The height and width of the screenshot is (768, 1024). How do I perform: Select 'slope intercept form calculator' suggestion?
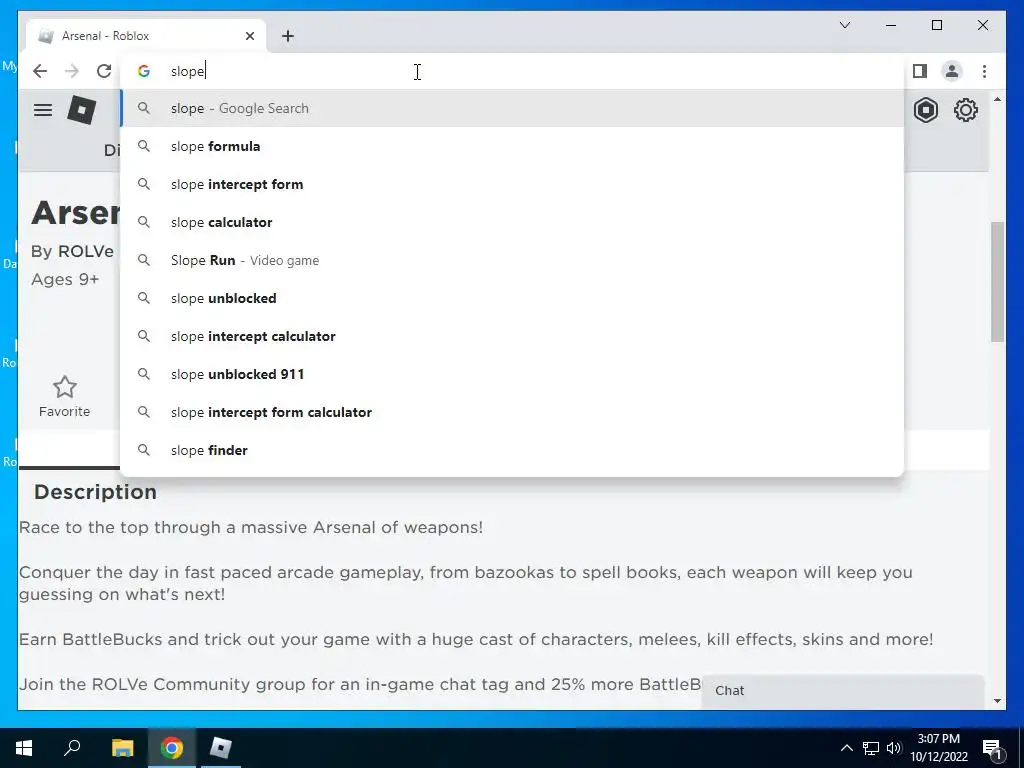[512, 412]
